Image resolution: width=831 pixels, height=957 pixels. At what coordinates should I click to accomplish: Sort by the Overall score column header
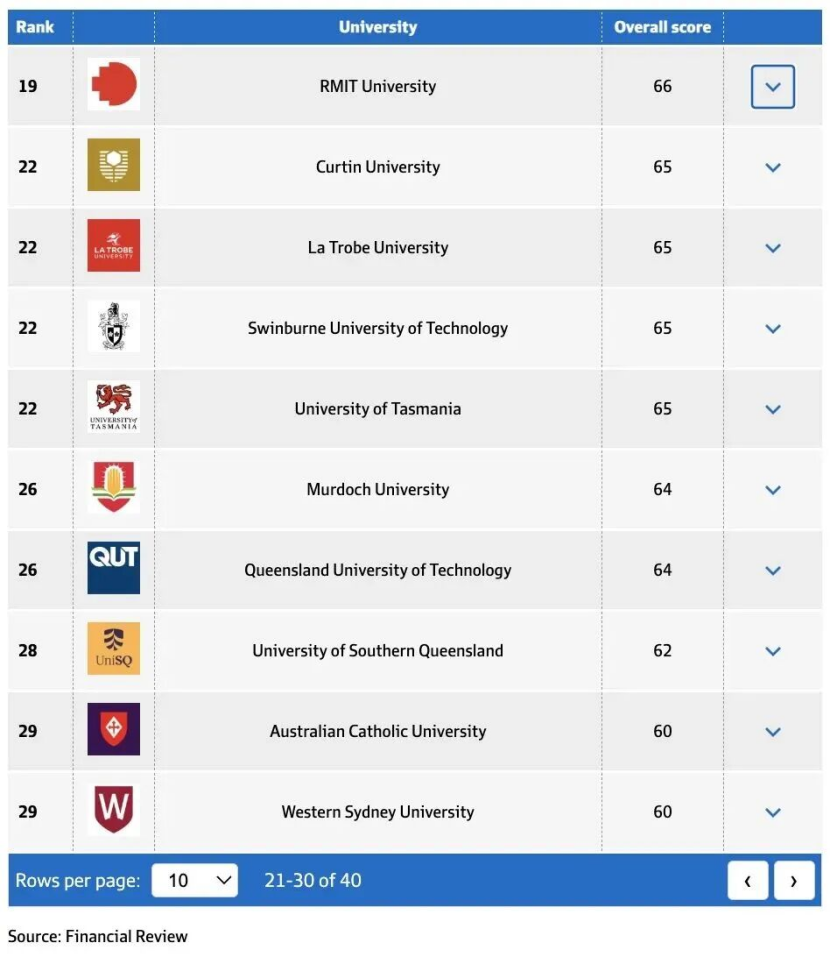pyautogui.click(x=662, y=27)
